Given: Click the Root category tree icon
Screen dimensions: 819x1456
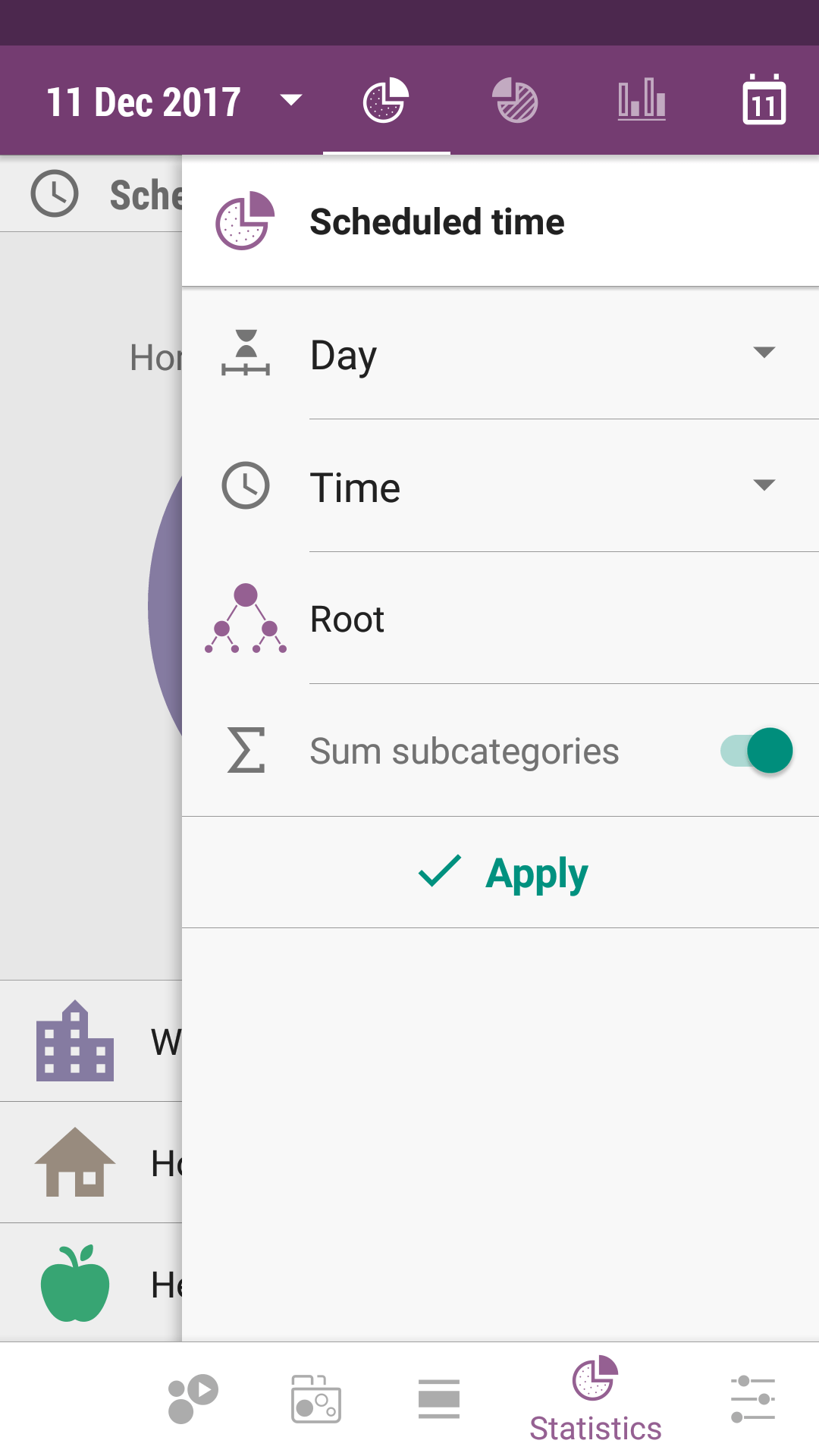Looking at the screenshot, I should coord(246,619).
